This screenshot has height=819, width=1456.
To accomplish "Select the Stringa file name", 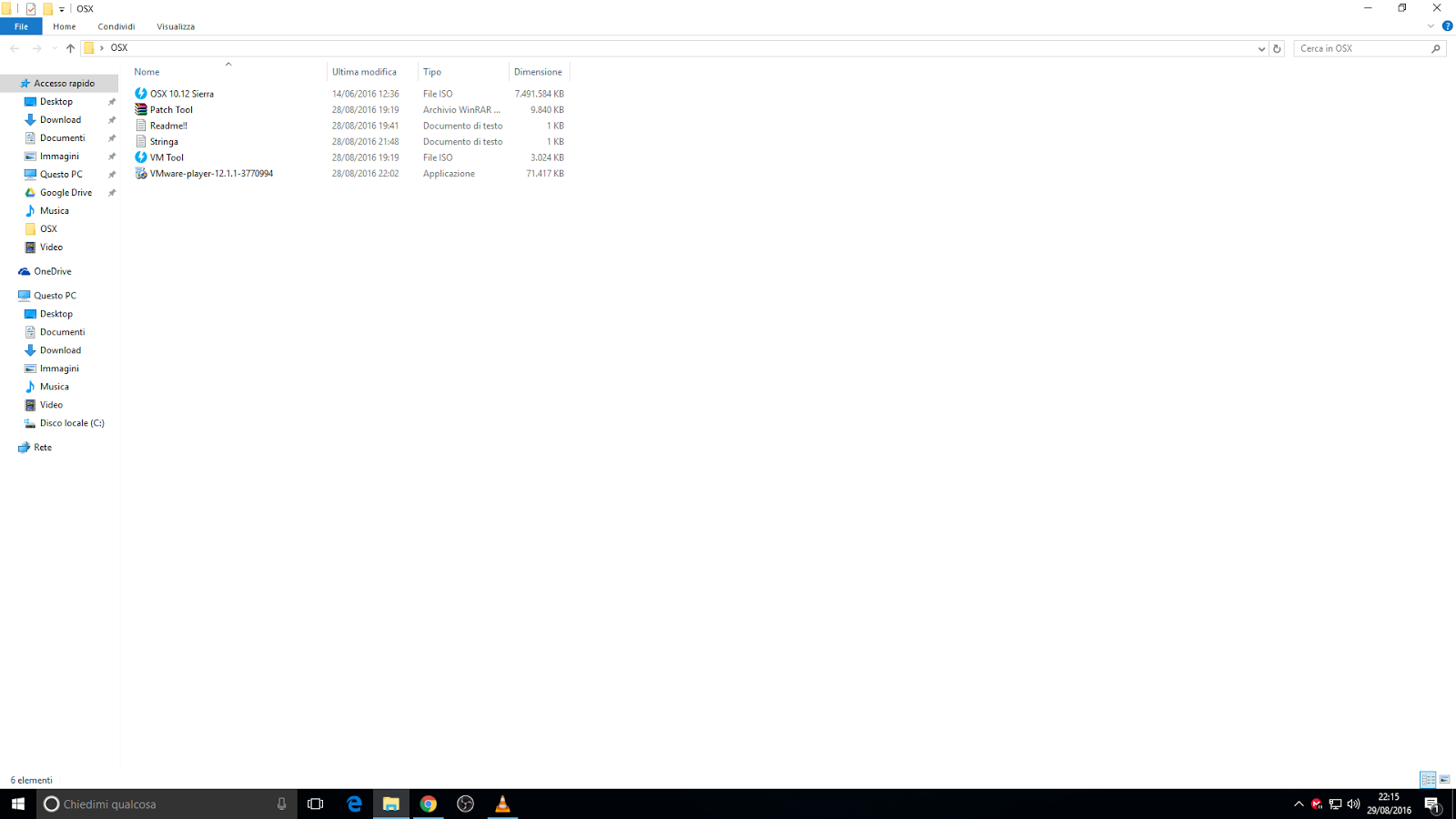I will [164, 141].
